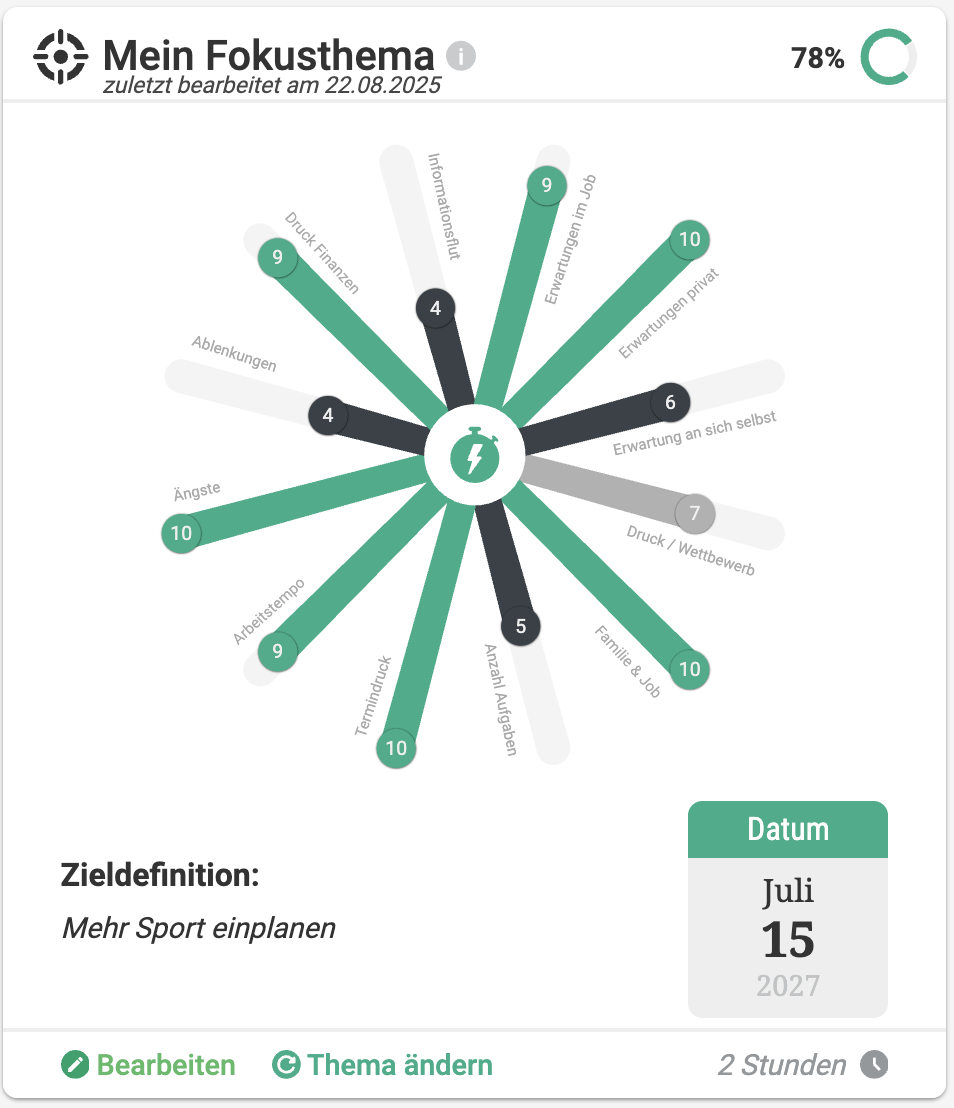Click the info icon beside Mein Fokusthema
This screenshot has width=954, height=1108.
(x=461, y=56)
